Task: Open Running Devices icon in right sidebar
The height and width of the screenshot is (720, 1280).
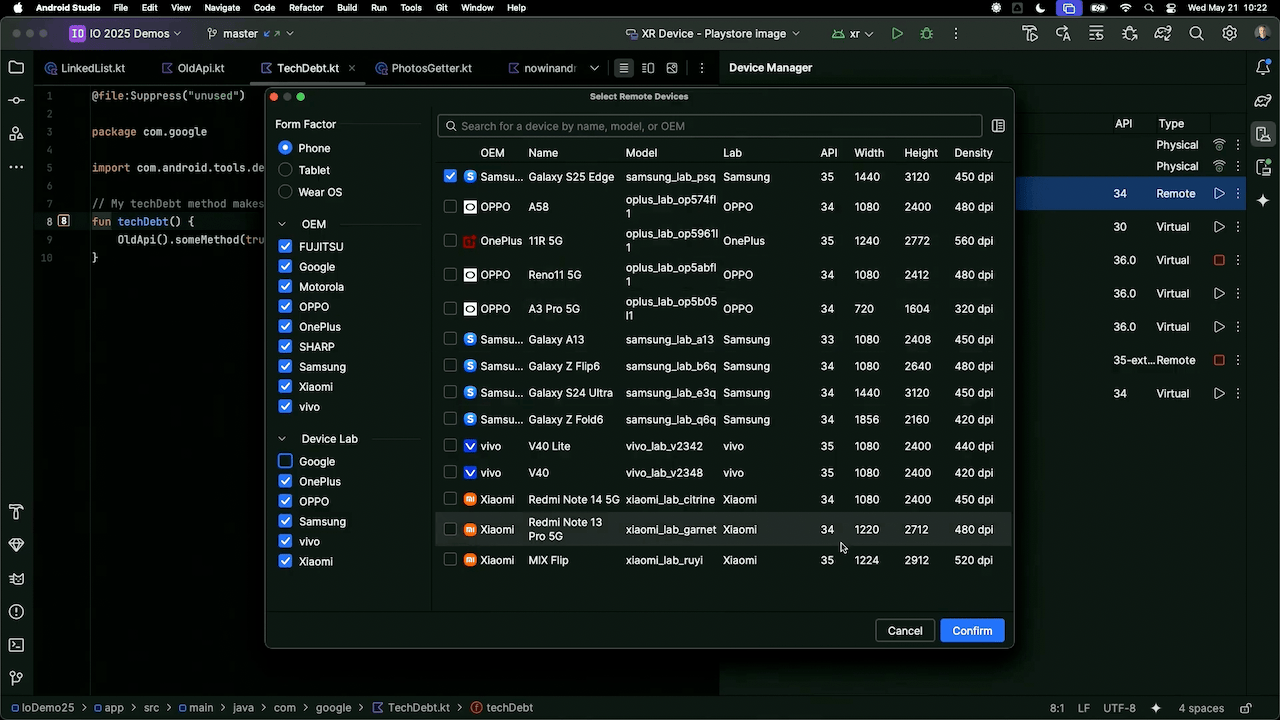Action: tap(1263, 167)
